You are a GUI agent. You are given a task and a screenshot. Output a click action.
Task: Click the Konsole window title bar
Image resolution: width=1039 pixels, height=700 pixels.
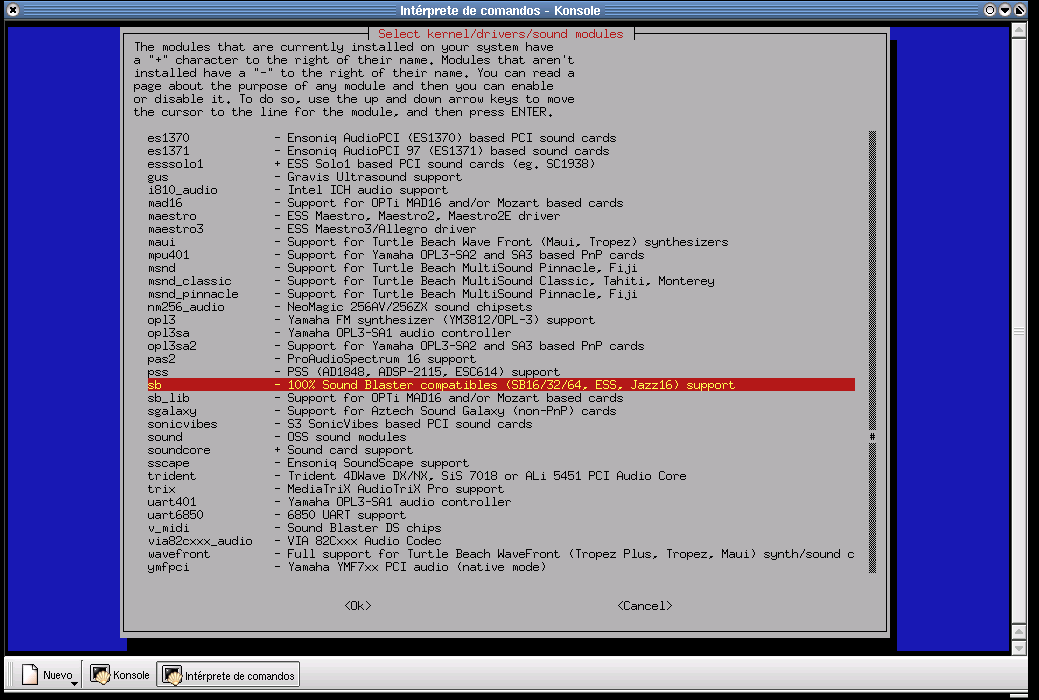pyautogui.click(x=500, y=10)
